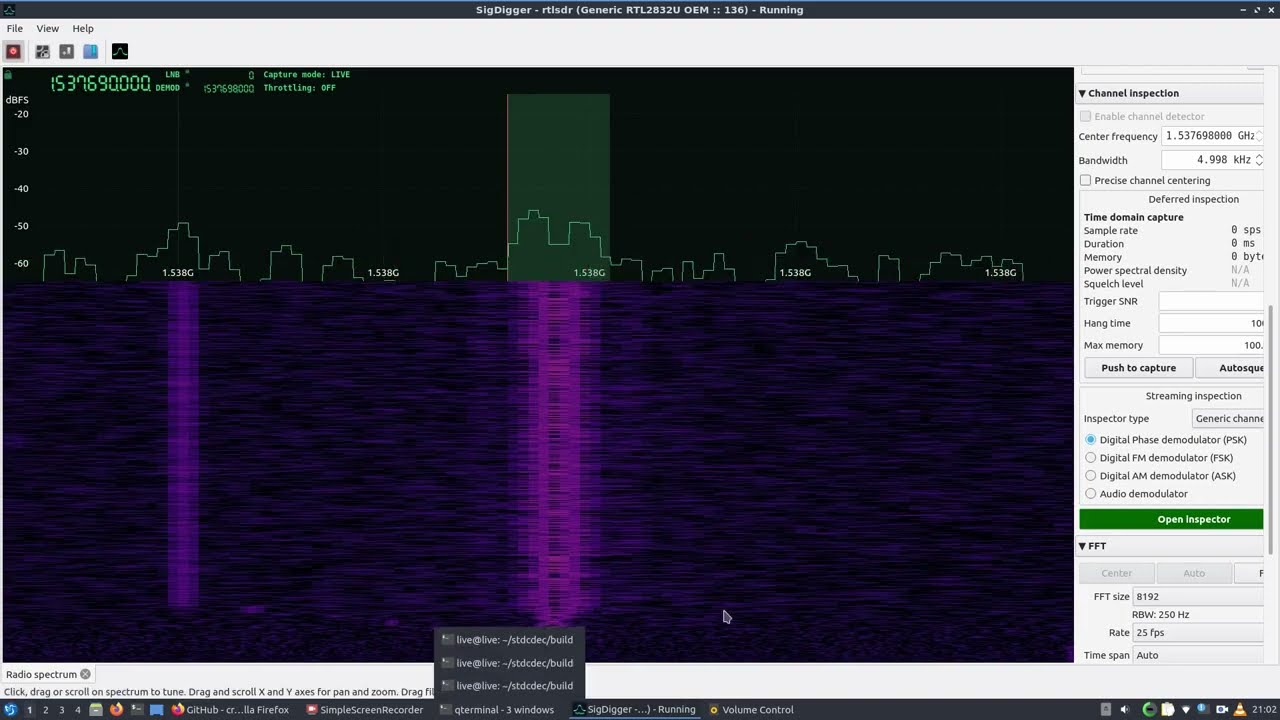The height and width of the screenshot is (720, 1280).
Task: Click the red start/stop capture button
Action: coord(13,51)
